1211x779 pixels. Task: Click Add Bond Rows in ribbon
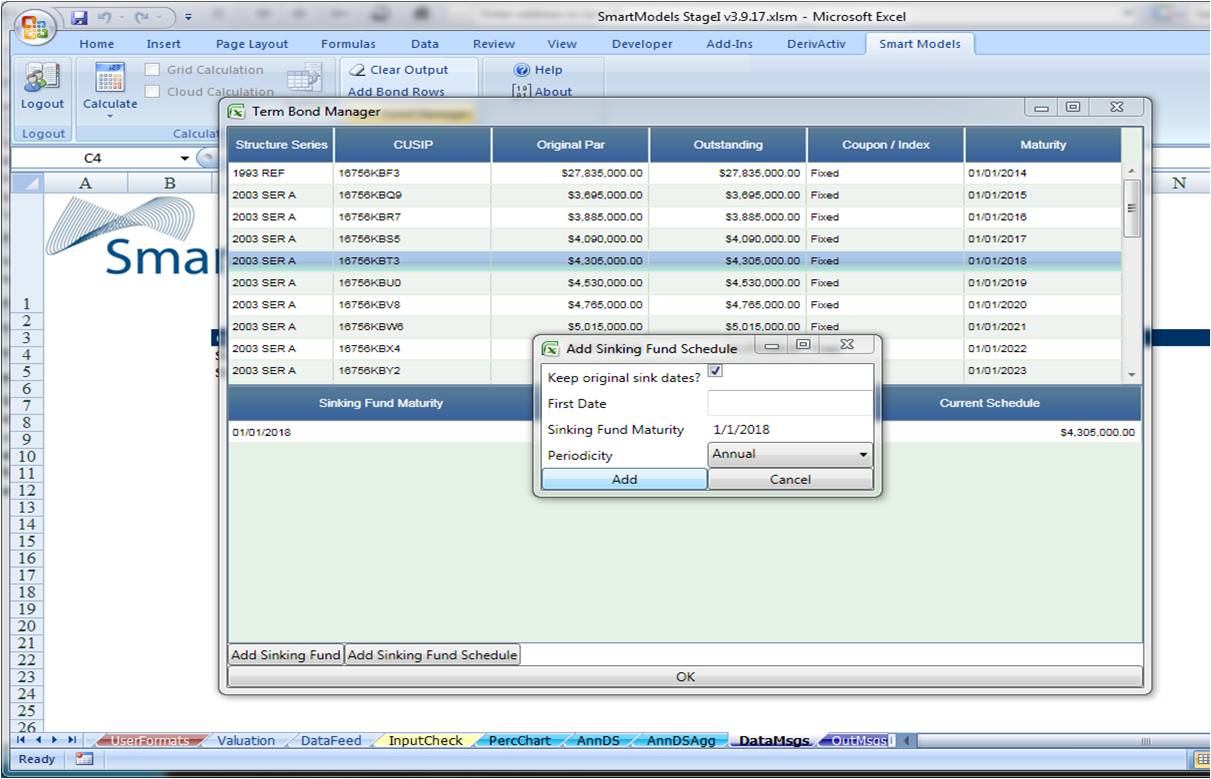coord(396,92)
